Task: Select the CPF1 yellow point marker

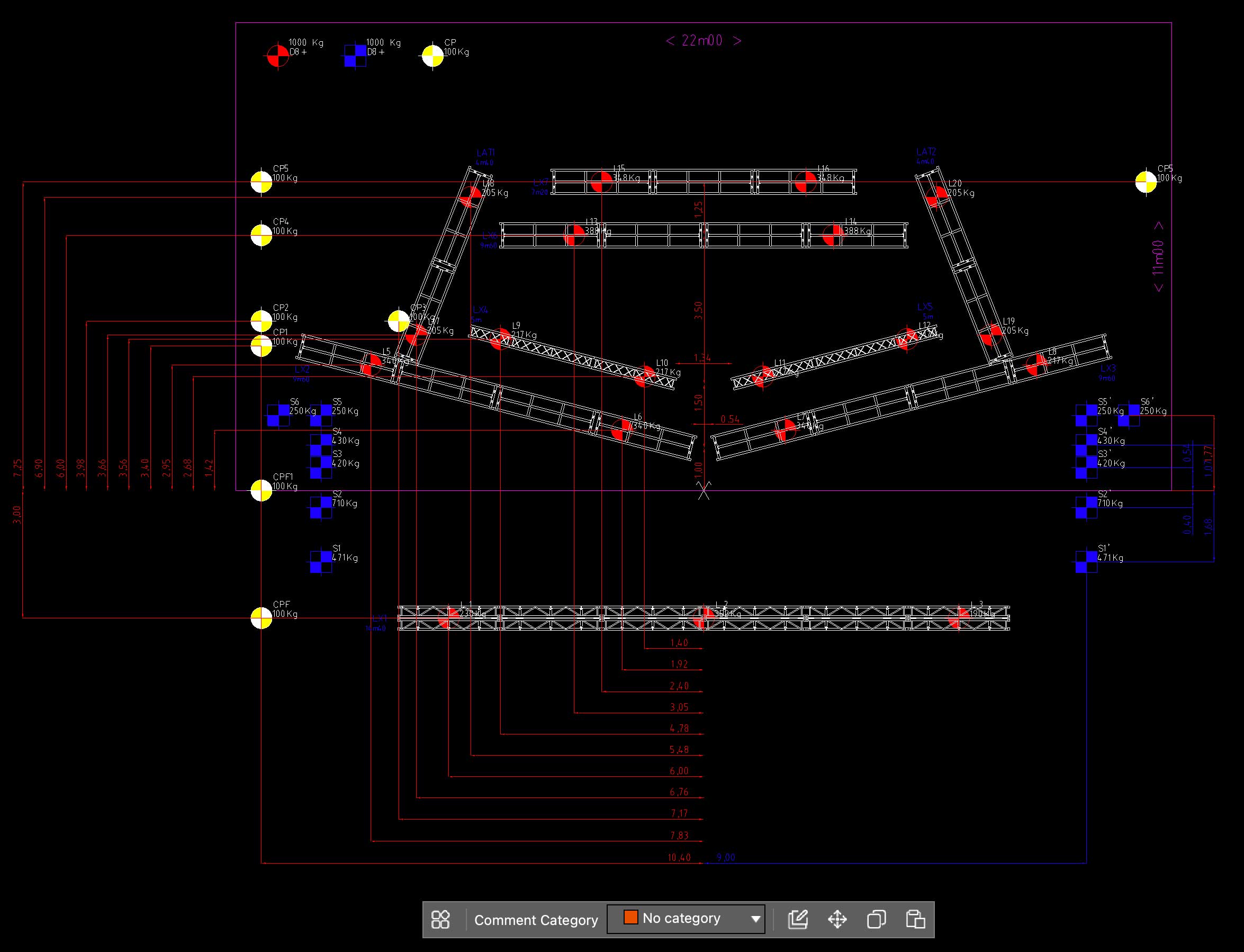Action: (x=261, y=490)
